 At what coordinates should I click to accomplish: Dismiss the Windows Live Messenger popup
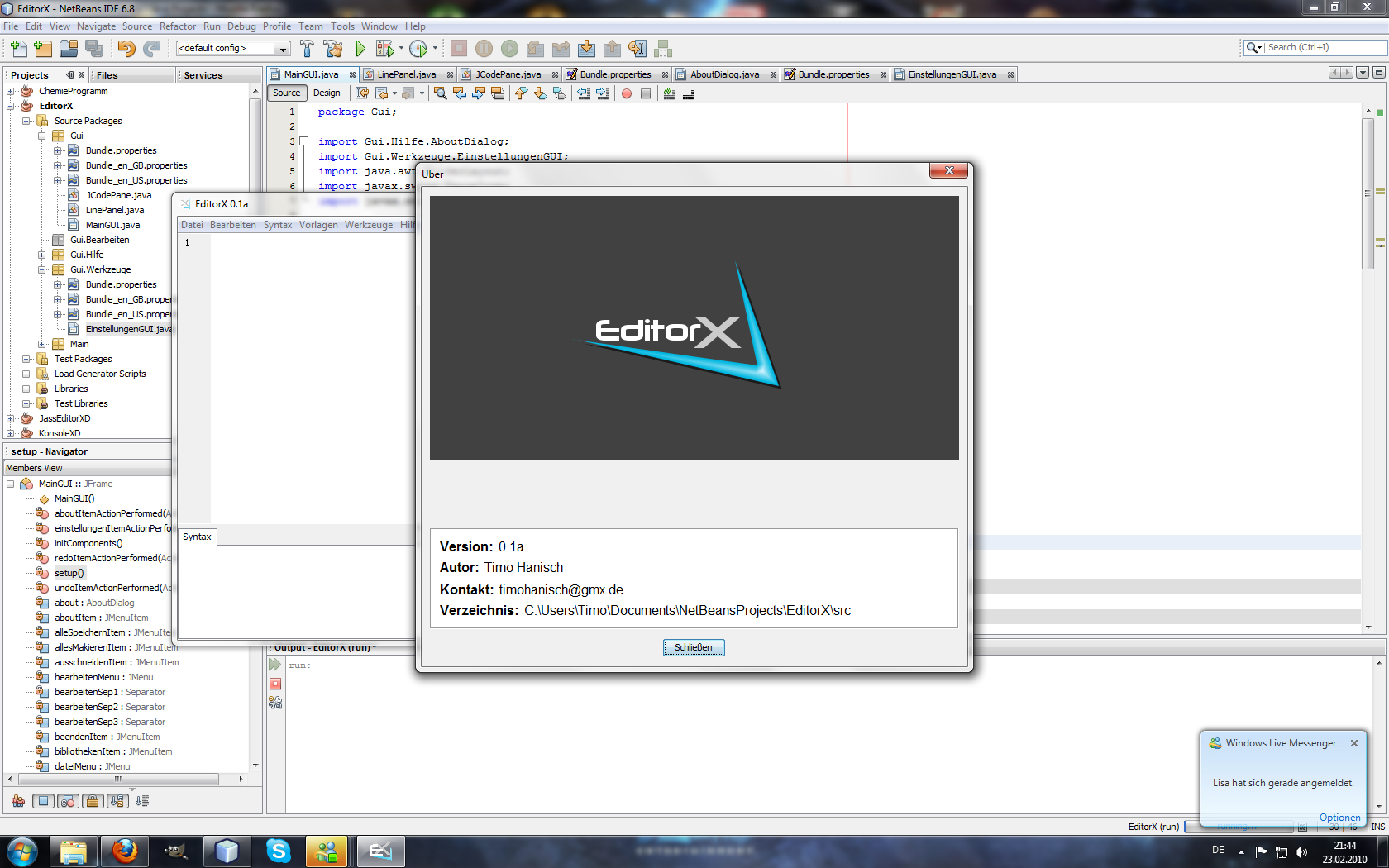(x=1354, y=743)
